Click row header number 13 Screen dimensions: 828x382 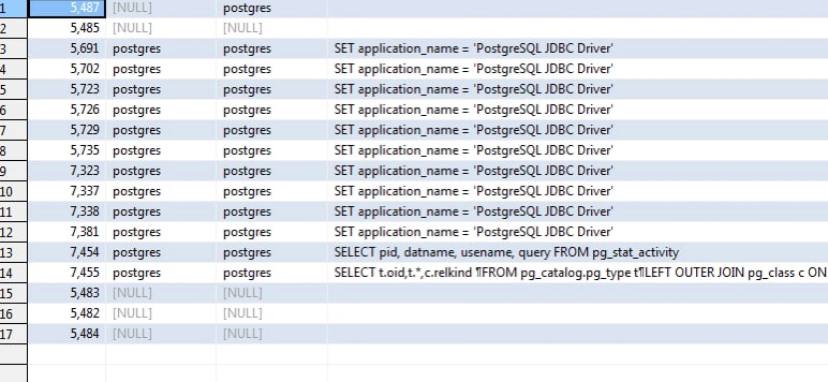(x=13, y=252)
